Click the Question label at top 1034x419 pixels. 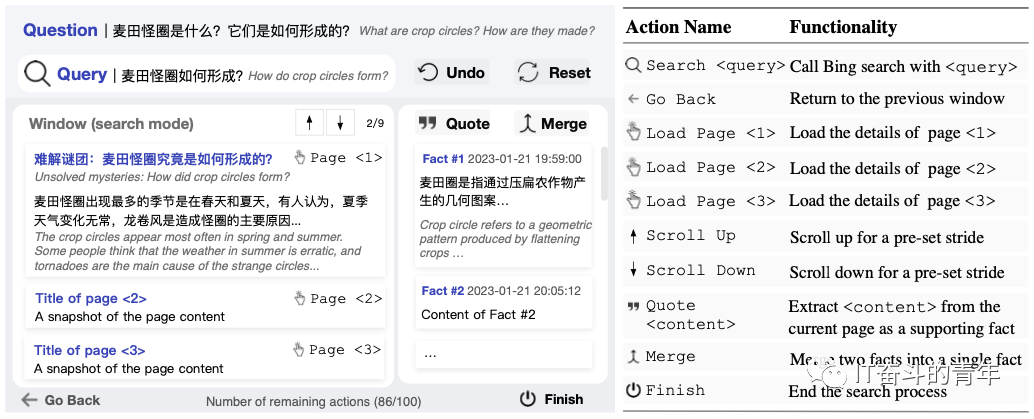coord(60,30)
